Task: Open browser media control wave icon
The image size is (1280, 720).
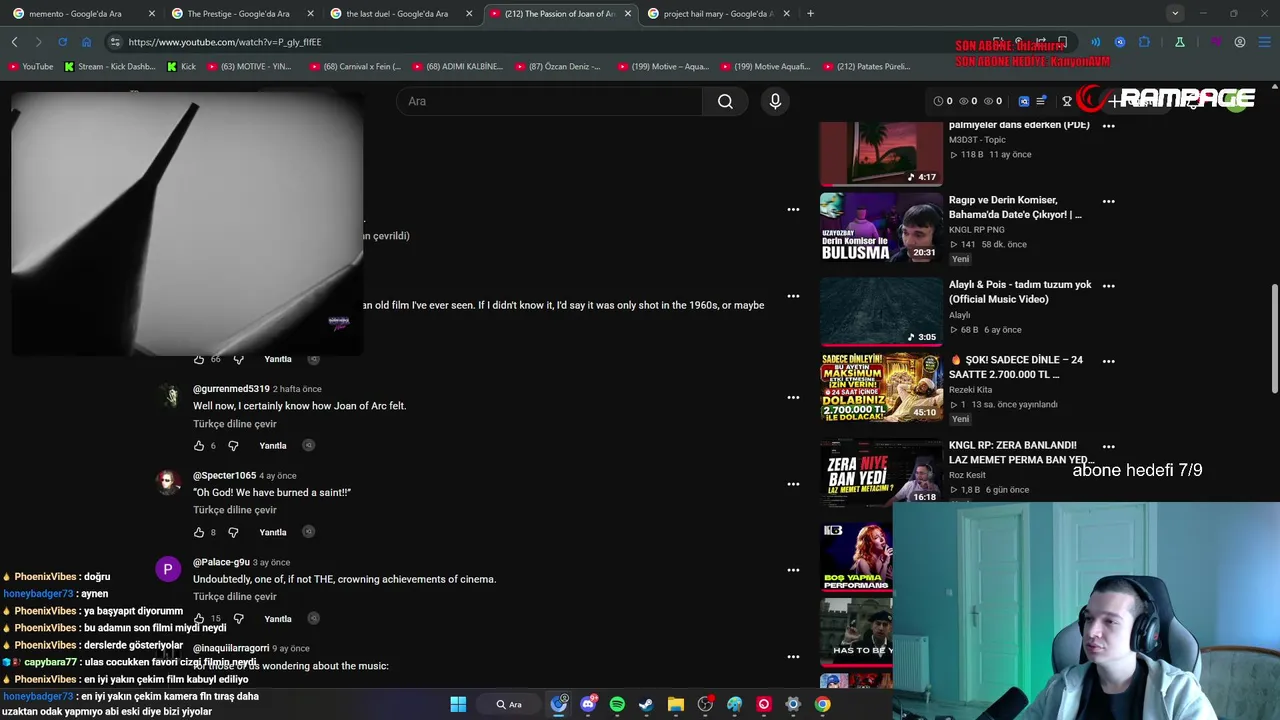Action: point(1095,42)
